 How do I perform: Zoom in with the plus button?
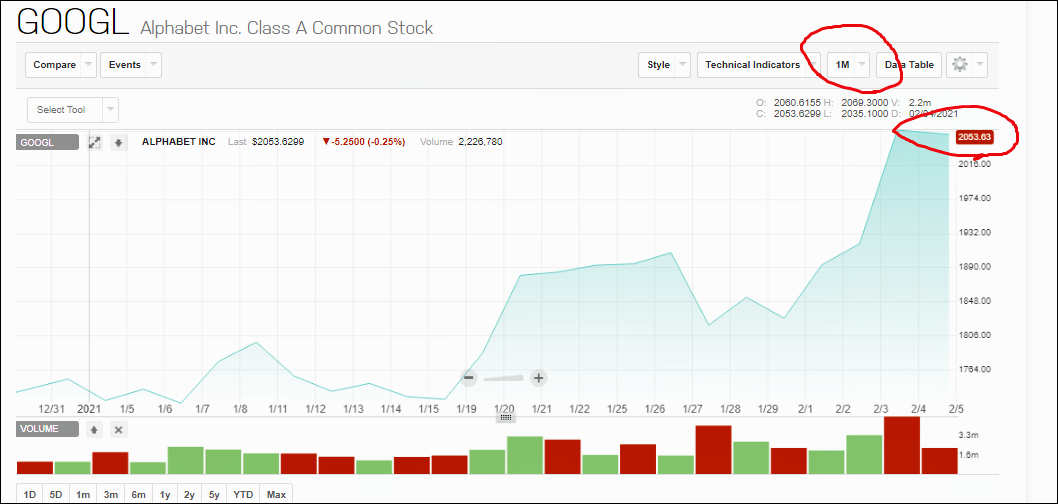tap(538, 377)
